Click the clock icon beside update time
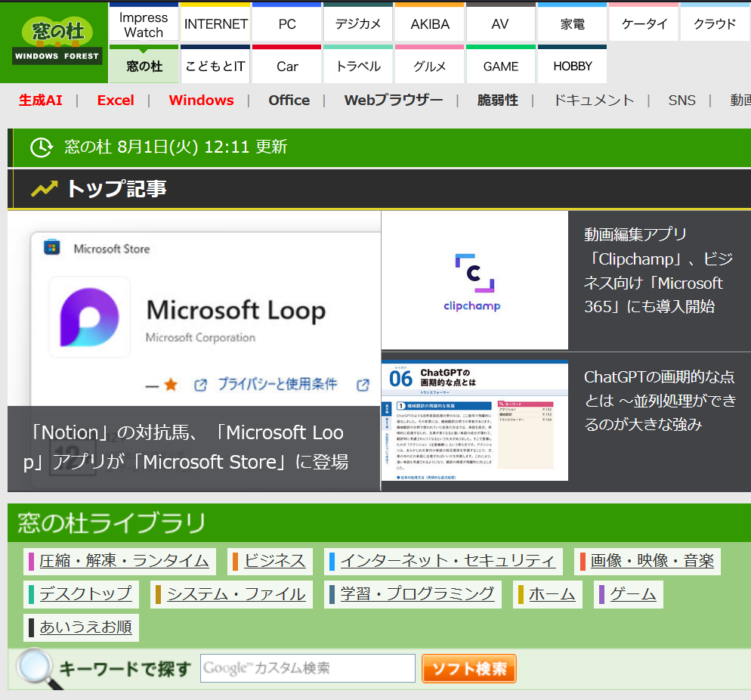This screenshot has width=751, height=700. [x=41, y=147]
